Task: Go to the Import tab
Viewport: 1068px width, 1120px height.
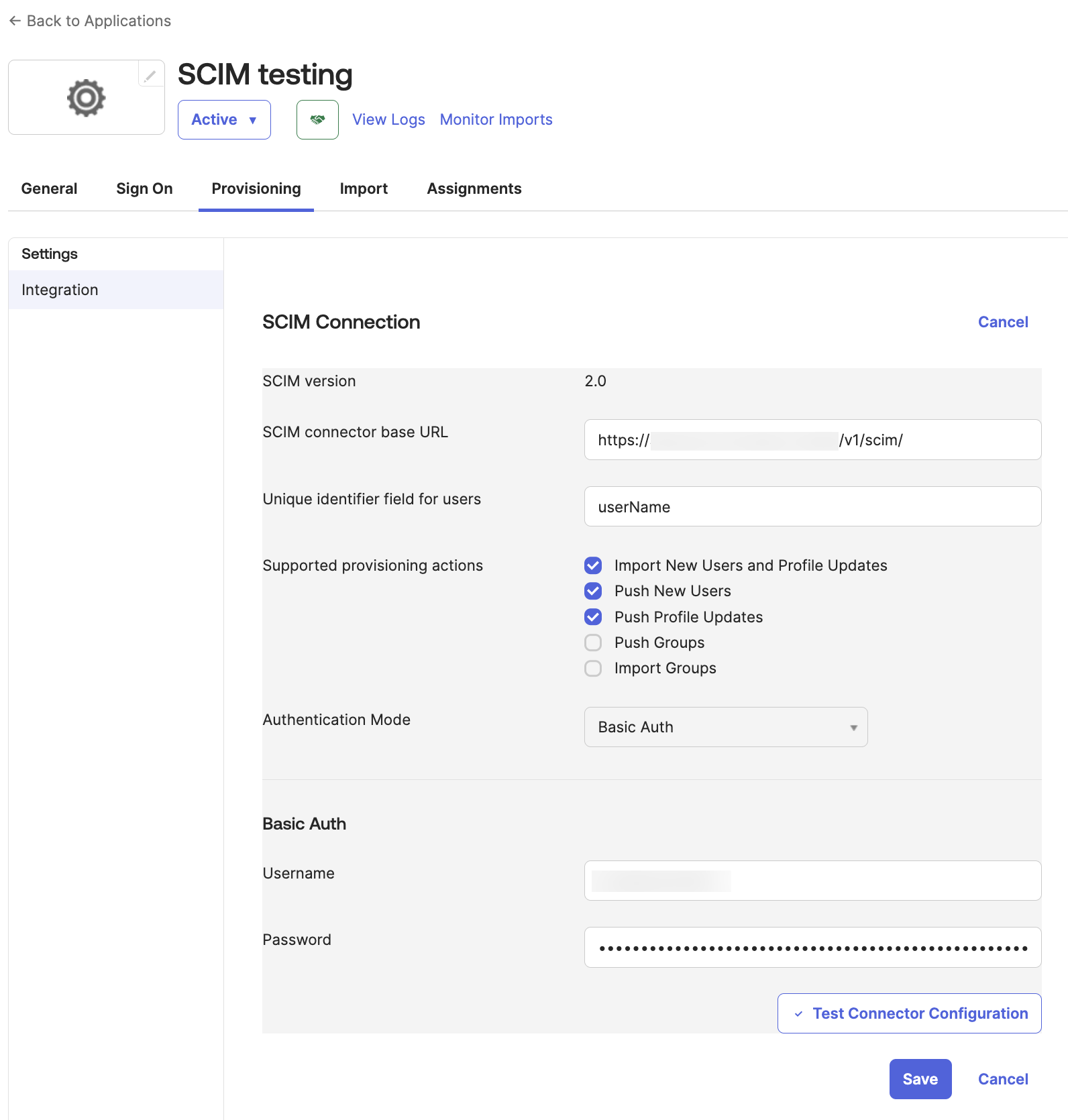Action: tap(364, 188)
